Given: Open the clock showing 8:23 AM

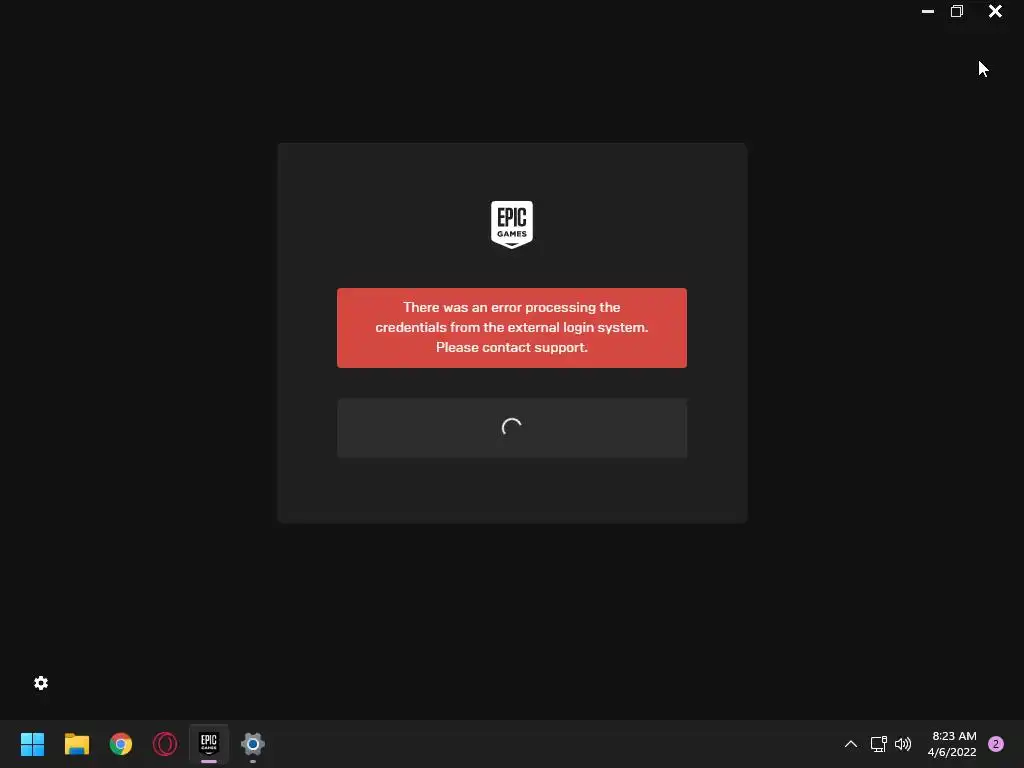Looking at the screenshot, I should tap(953, 744).
